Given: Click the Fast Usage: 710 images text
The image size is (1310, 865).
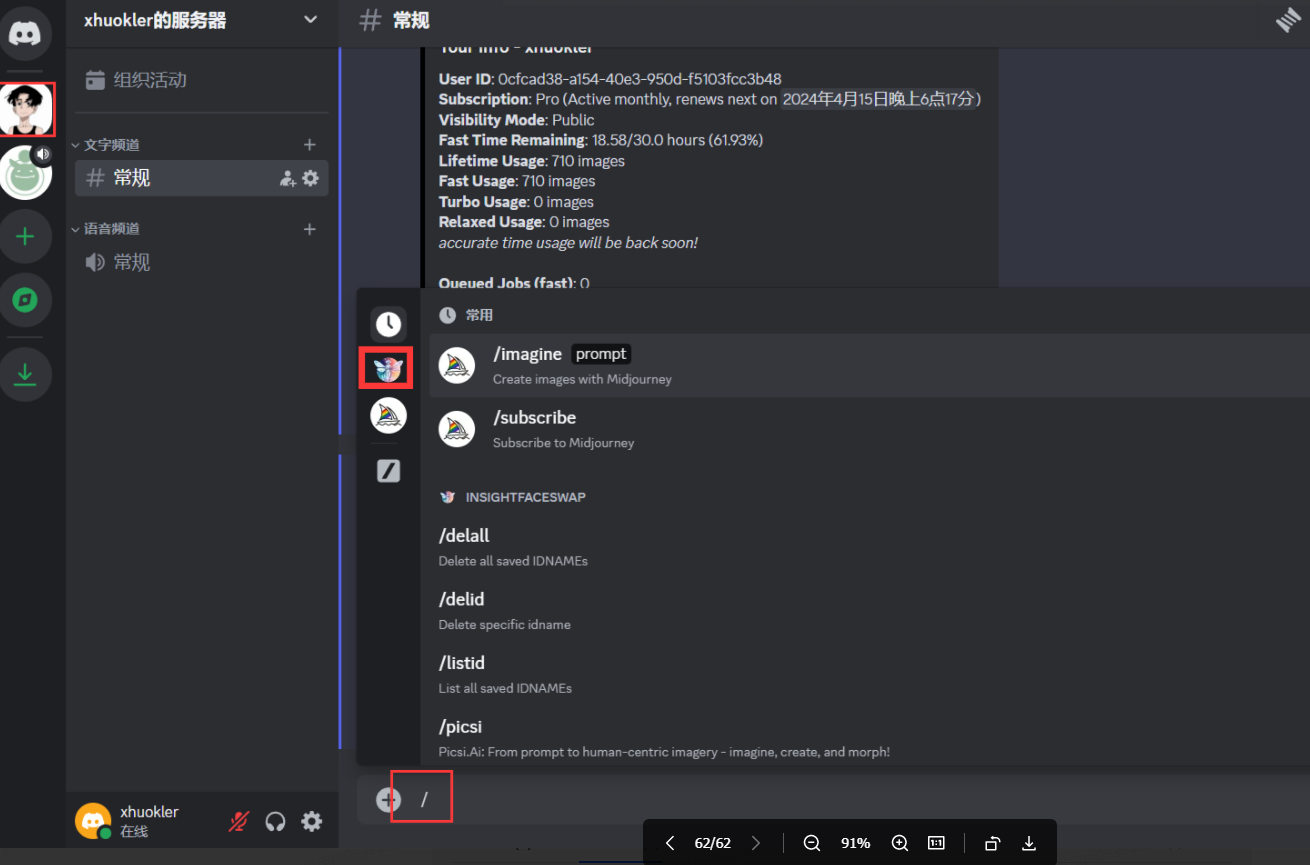Looking at the screenshot, I should 517,181.
